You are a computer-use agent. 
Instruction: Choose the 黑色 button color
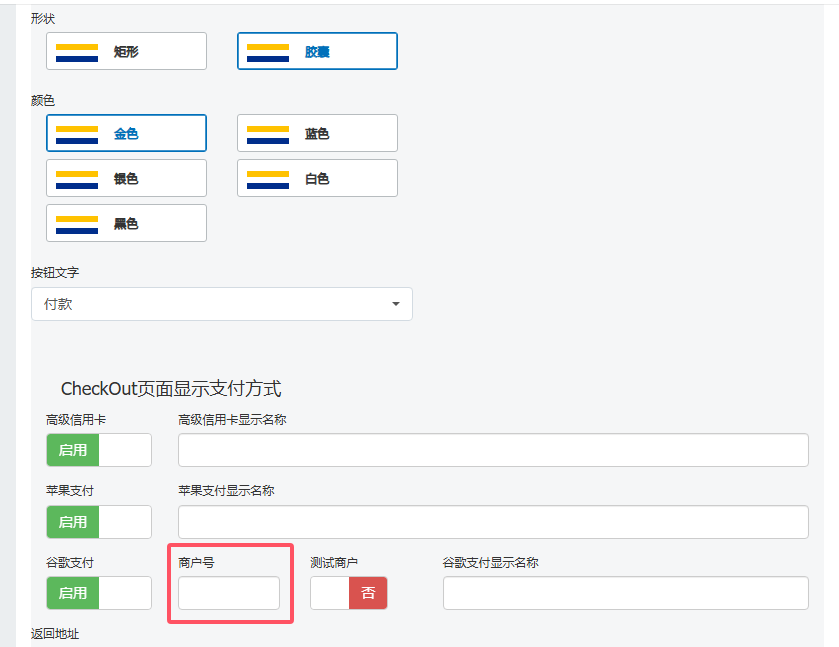tap(126, 223)
